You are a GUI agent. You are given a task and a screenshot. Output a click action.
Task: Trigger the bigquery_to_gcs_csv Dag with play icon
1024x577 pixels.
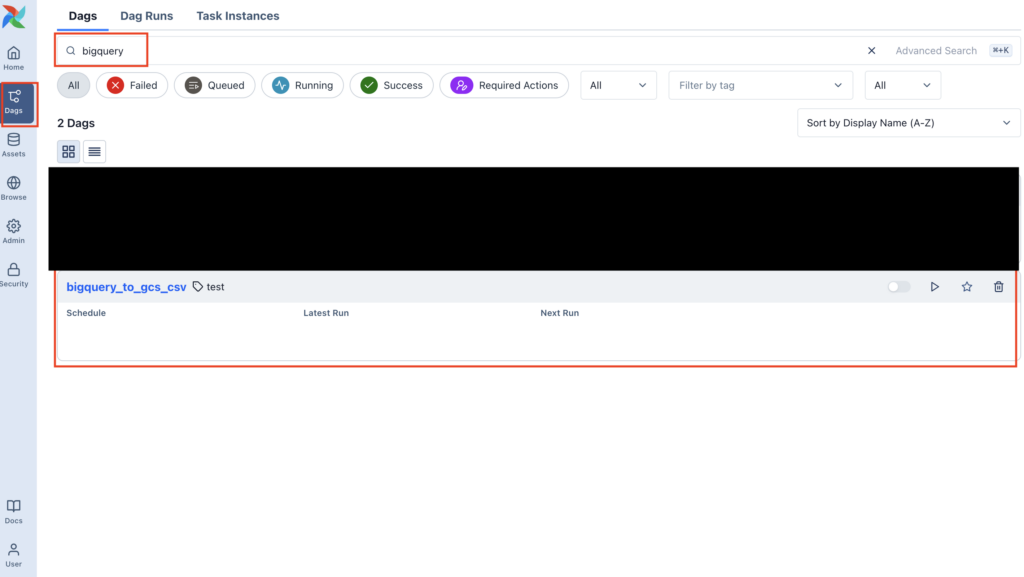(935, 287)
